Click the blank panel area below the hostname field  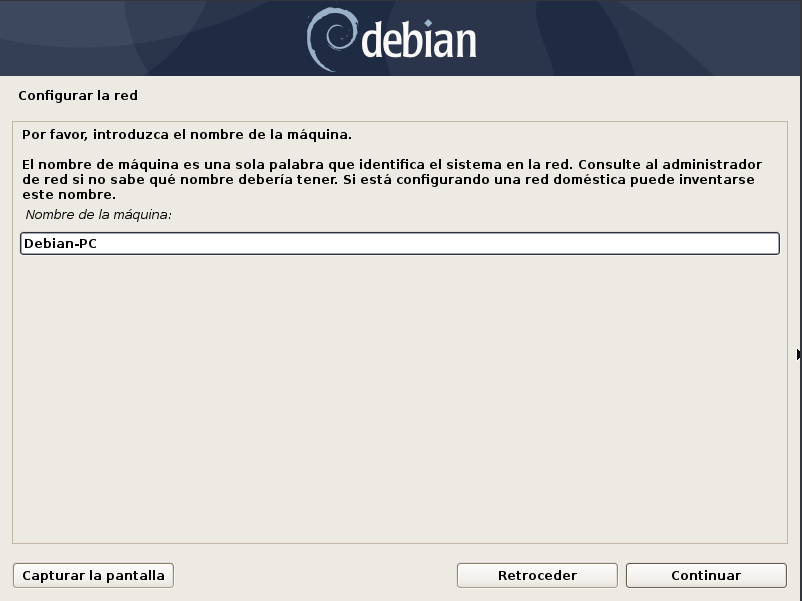400,399
